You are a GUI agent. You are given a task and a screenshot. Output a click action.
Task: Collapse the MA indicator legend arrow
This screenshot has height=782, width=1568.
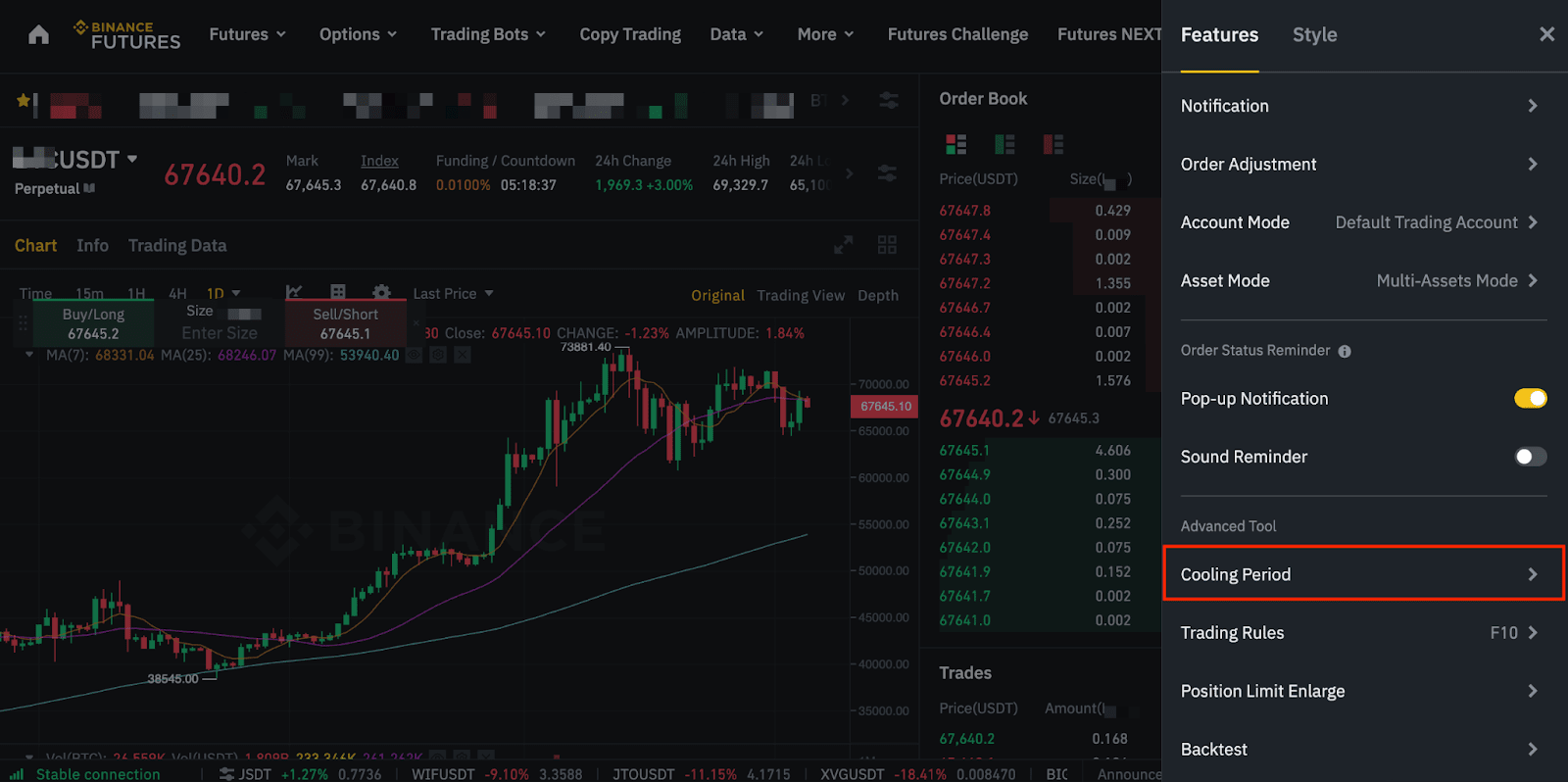click(x=29, y=355)
